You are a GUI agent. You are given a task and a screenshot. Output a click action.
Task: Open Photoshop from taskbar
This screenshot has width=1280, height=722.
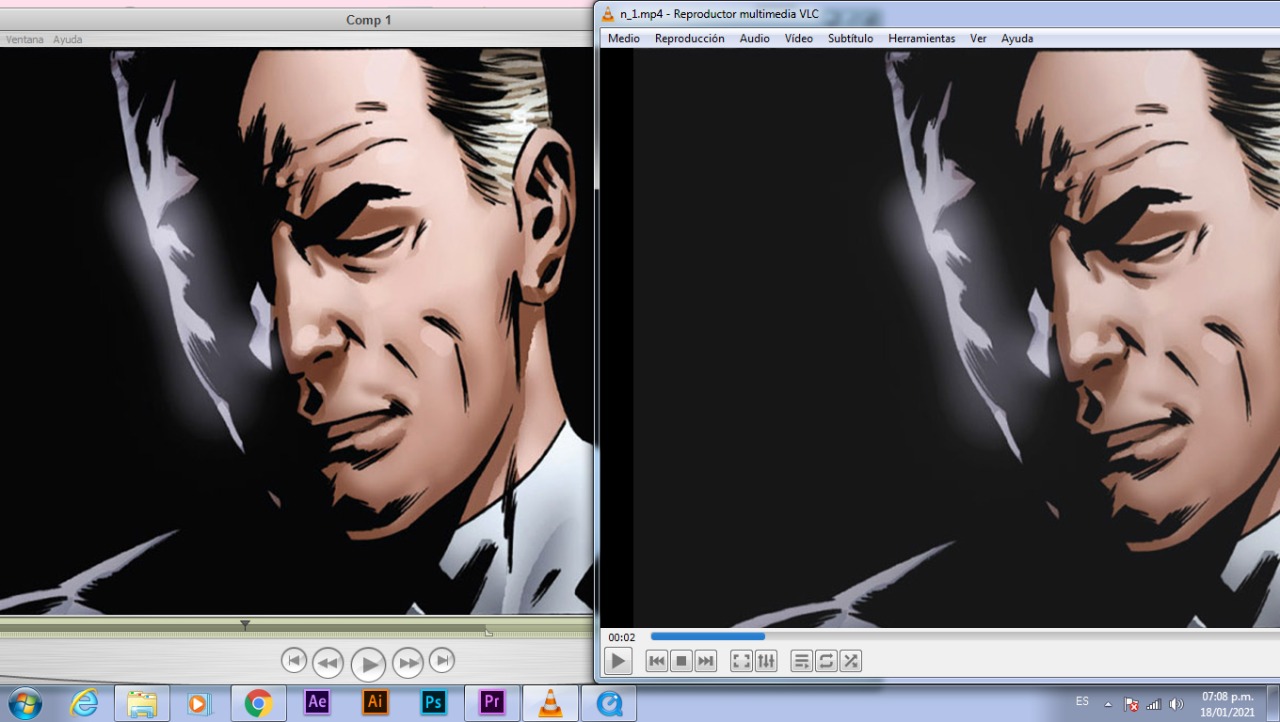pos(433,702)
